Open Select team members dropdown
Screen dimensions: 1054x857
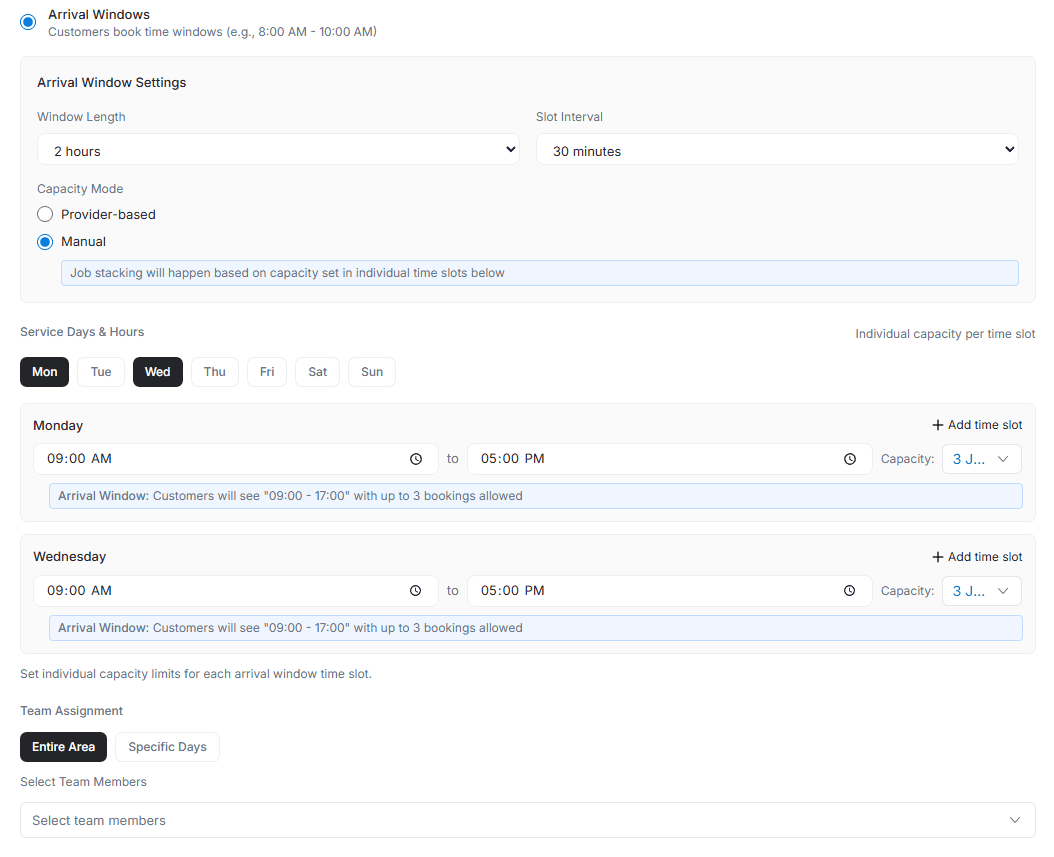[x=527, y=820]
